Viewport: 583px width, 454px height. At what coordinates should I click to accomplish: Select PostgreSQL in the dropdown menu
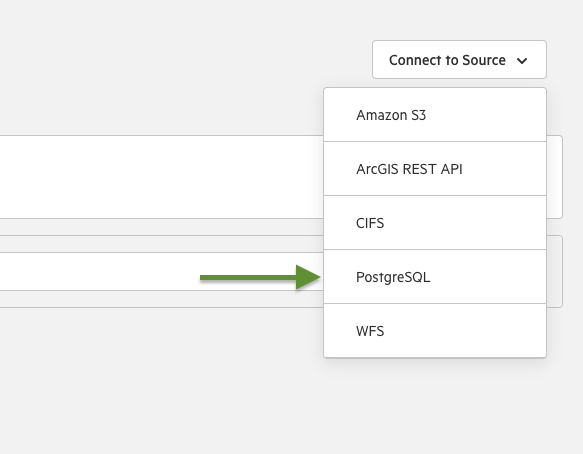(x=435, y=277)
